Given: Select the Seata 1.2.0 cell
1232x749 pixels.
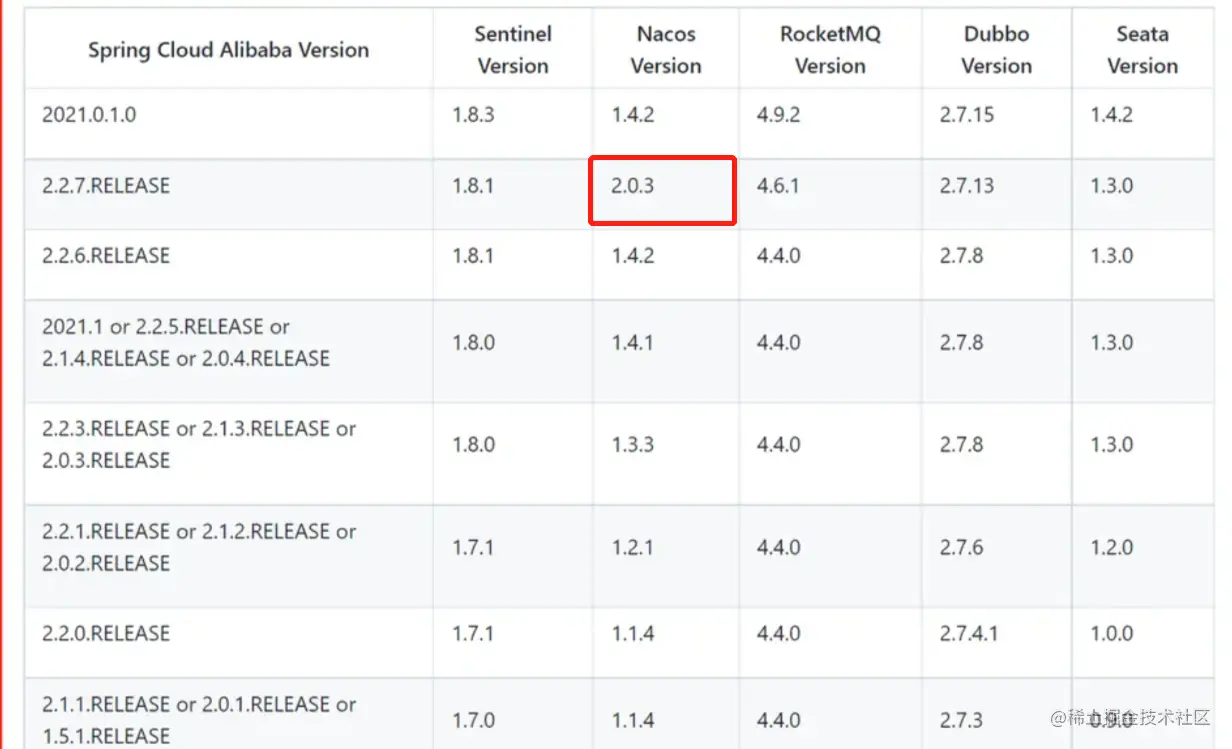Looking at the screenshot, I should (1142, 556).
